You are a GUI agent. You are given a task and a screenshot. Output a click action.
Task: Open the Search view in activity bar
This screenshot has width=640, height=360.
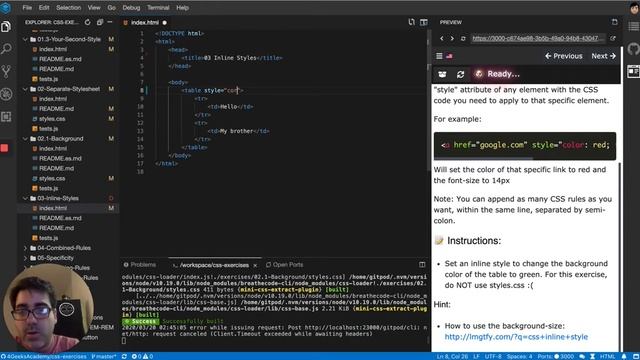[x=6, y=49]
